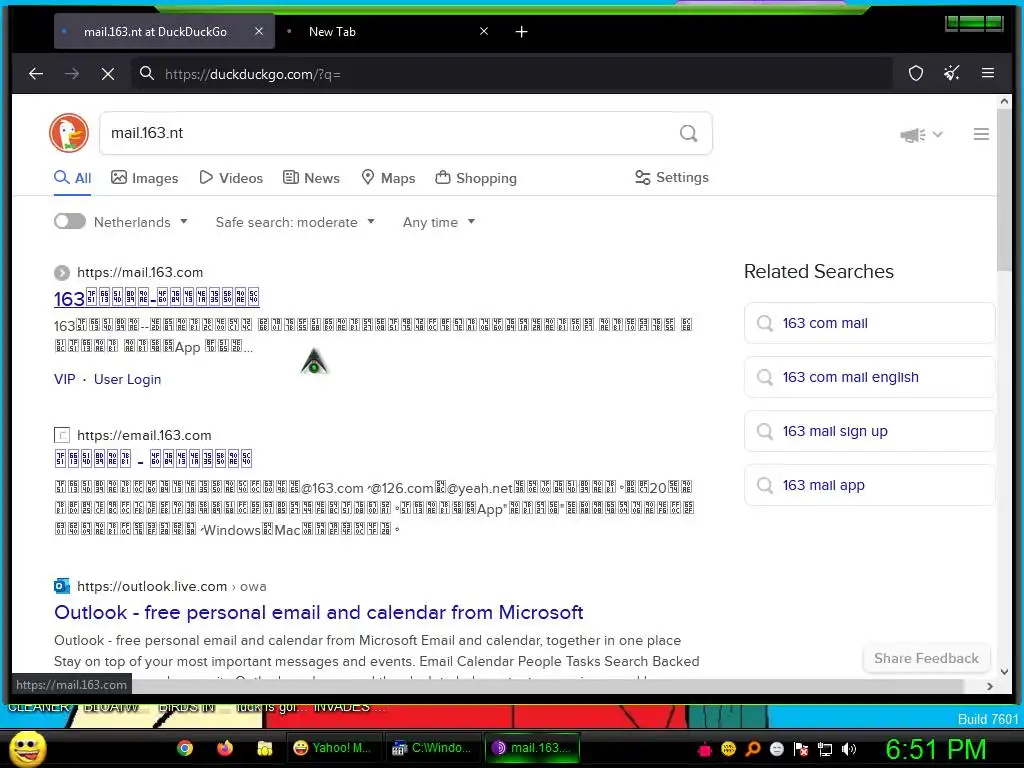Click the favicon beside https://mail.163.com result
Viewport: 1024px width, 768px height.
(62, 272)
